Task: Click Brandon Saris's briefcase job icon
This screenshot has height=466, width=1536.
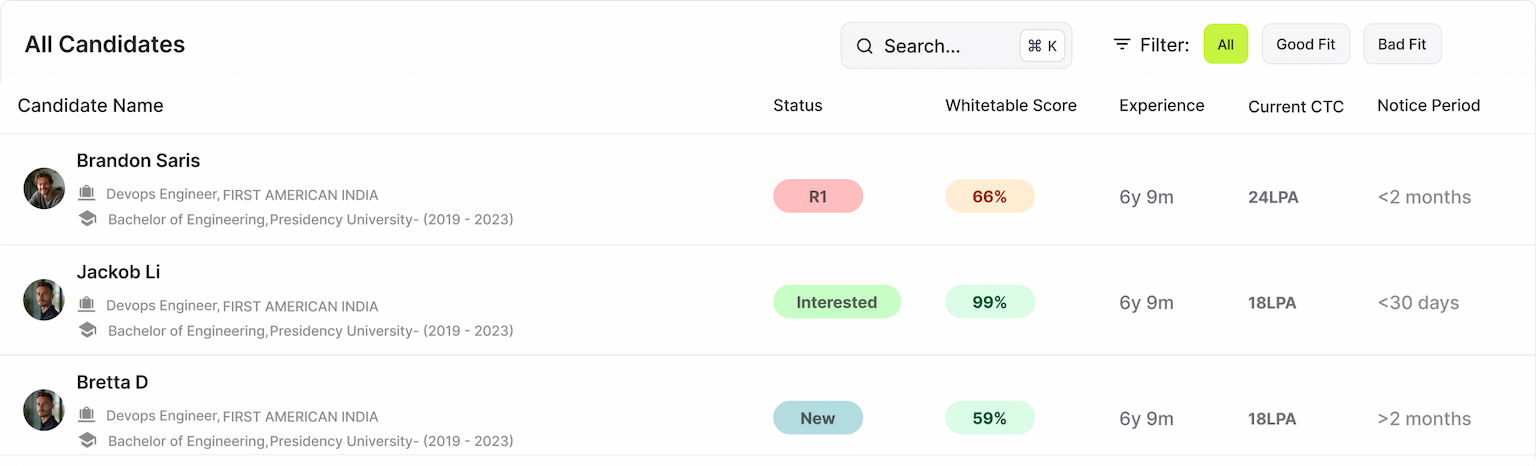Action: point(87,194)
